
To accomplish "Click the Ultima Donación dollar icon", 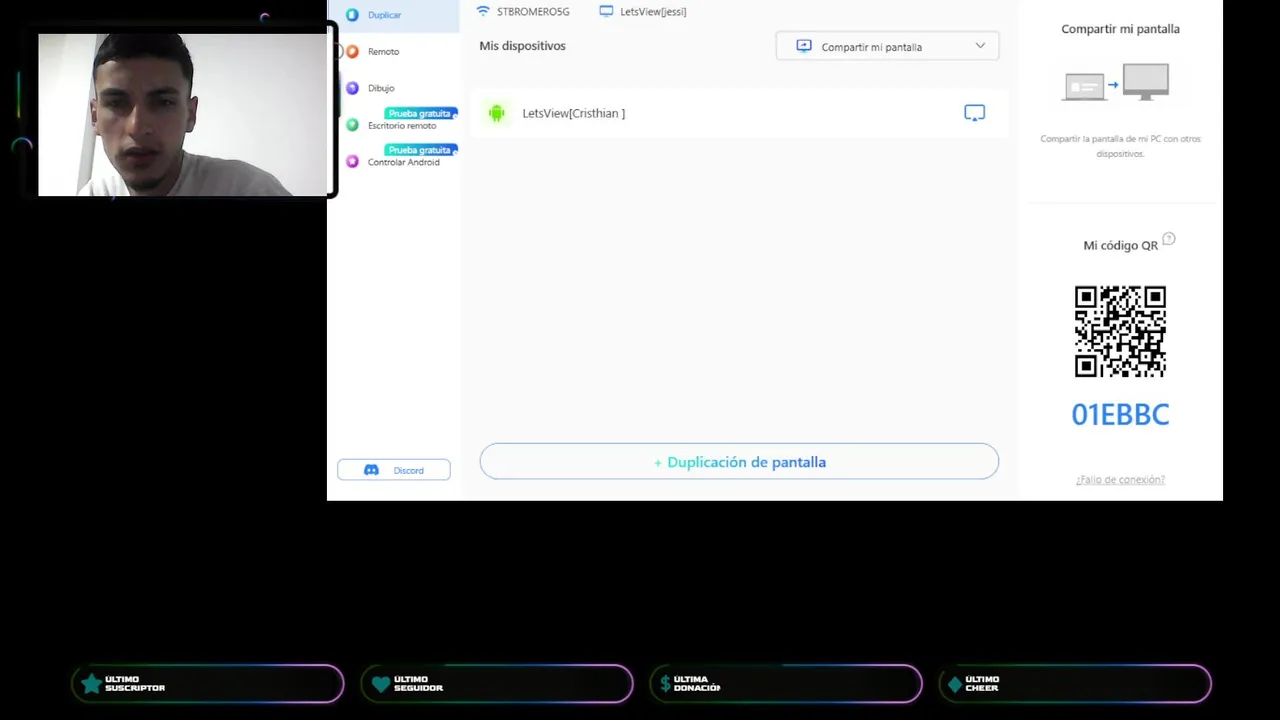I will (666, 684).
